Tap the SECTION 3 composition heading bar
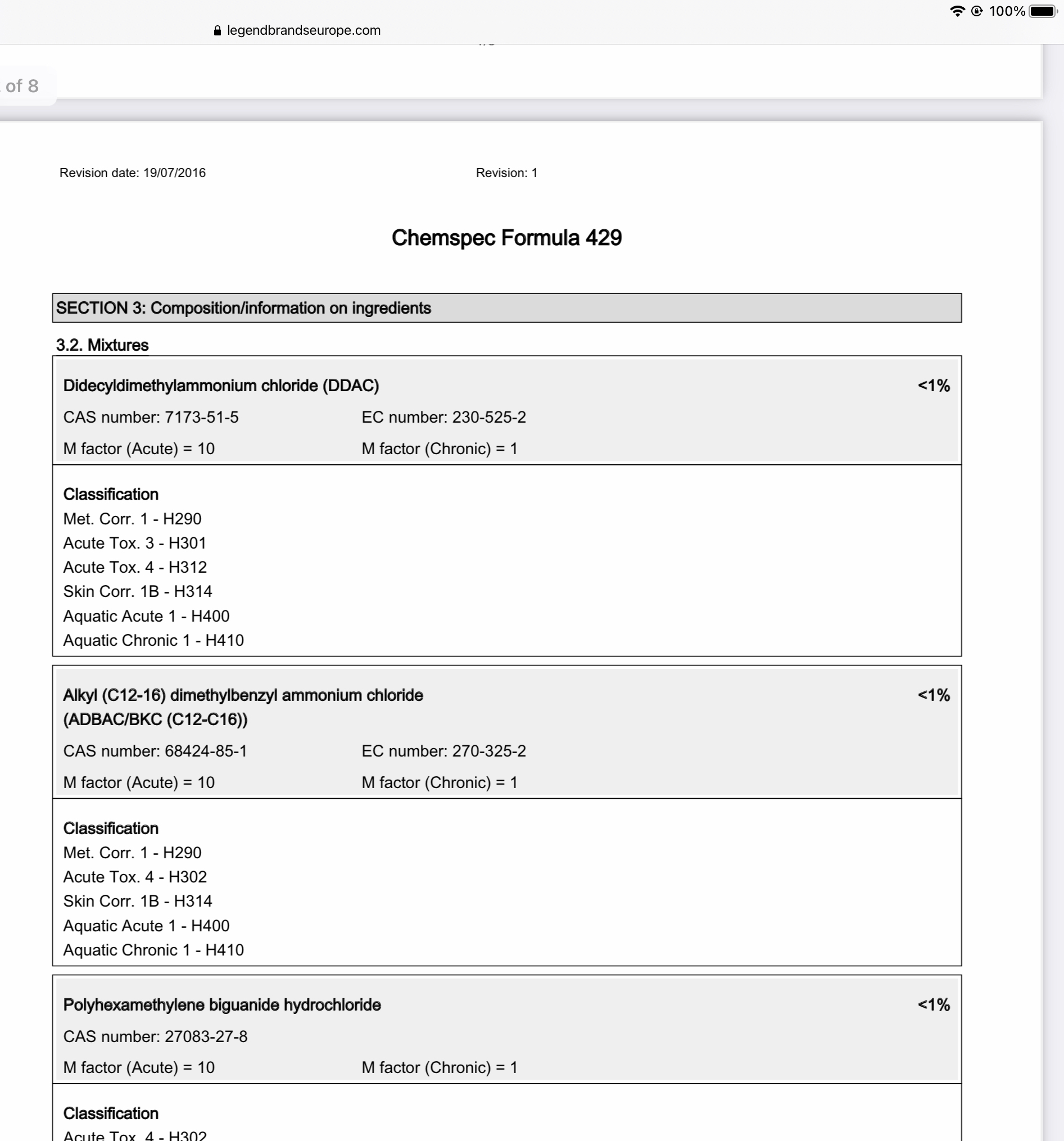 point(507,308)
